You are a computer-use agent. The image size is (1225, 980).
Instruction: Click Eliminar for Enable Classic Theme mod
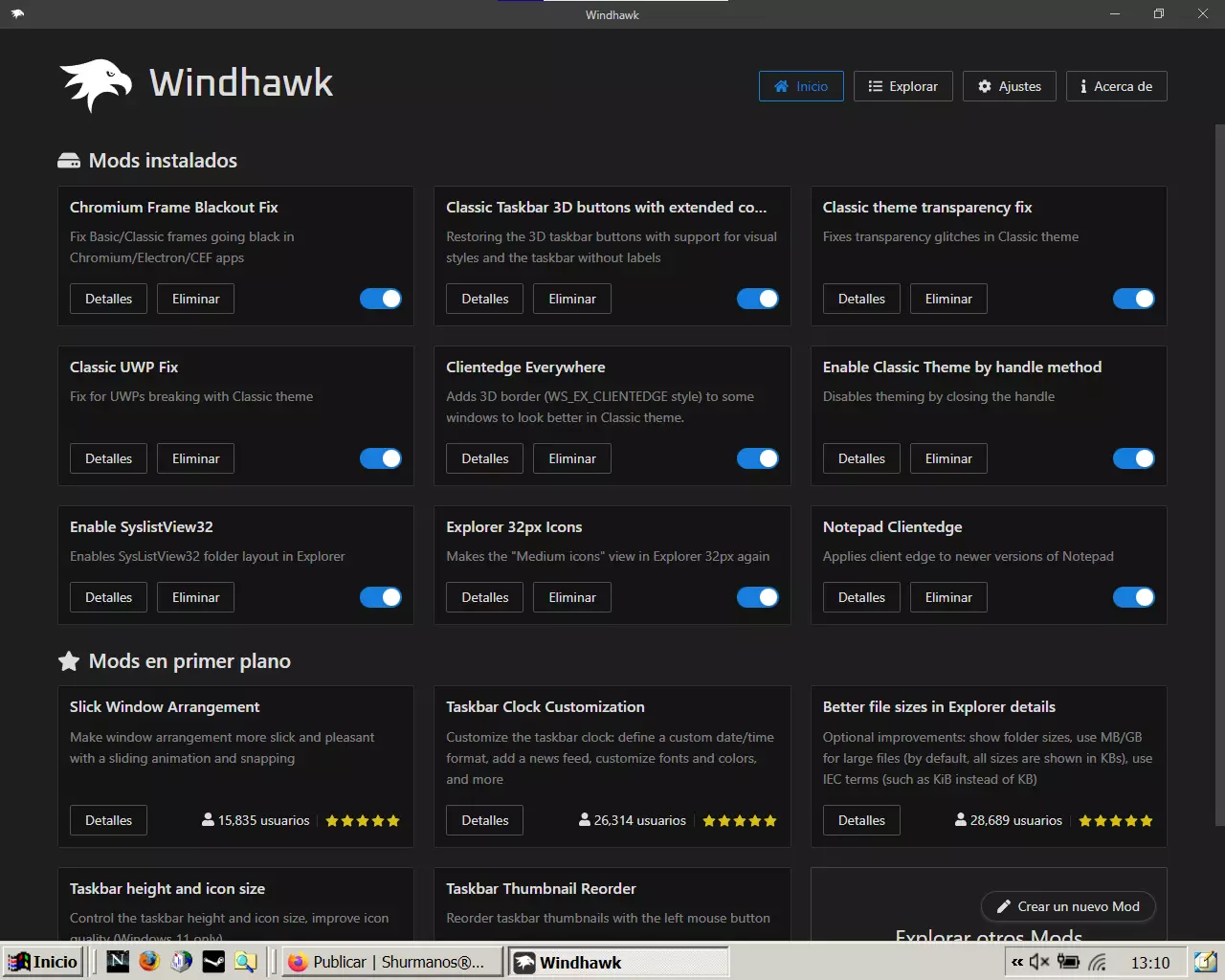(x=948, y=458)
